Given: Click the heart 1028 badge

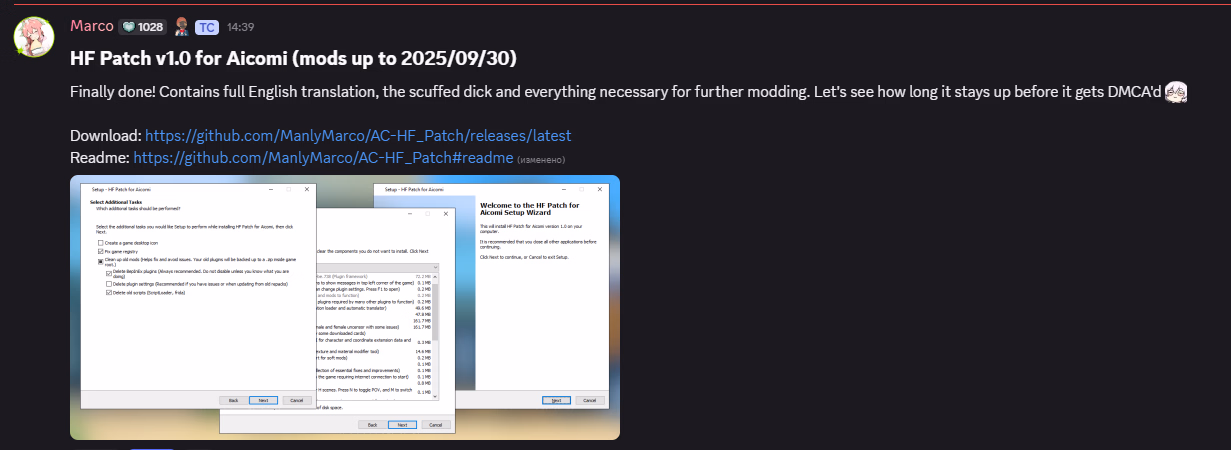Looking at the screenshot, I should [x=142, y=27].
